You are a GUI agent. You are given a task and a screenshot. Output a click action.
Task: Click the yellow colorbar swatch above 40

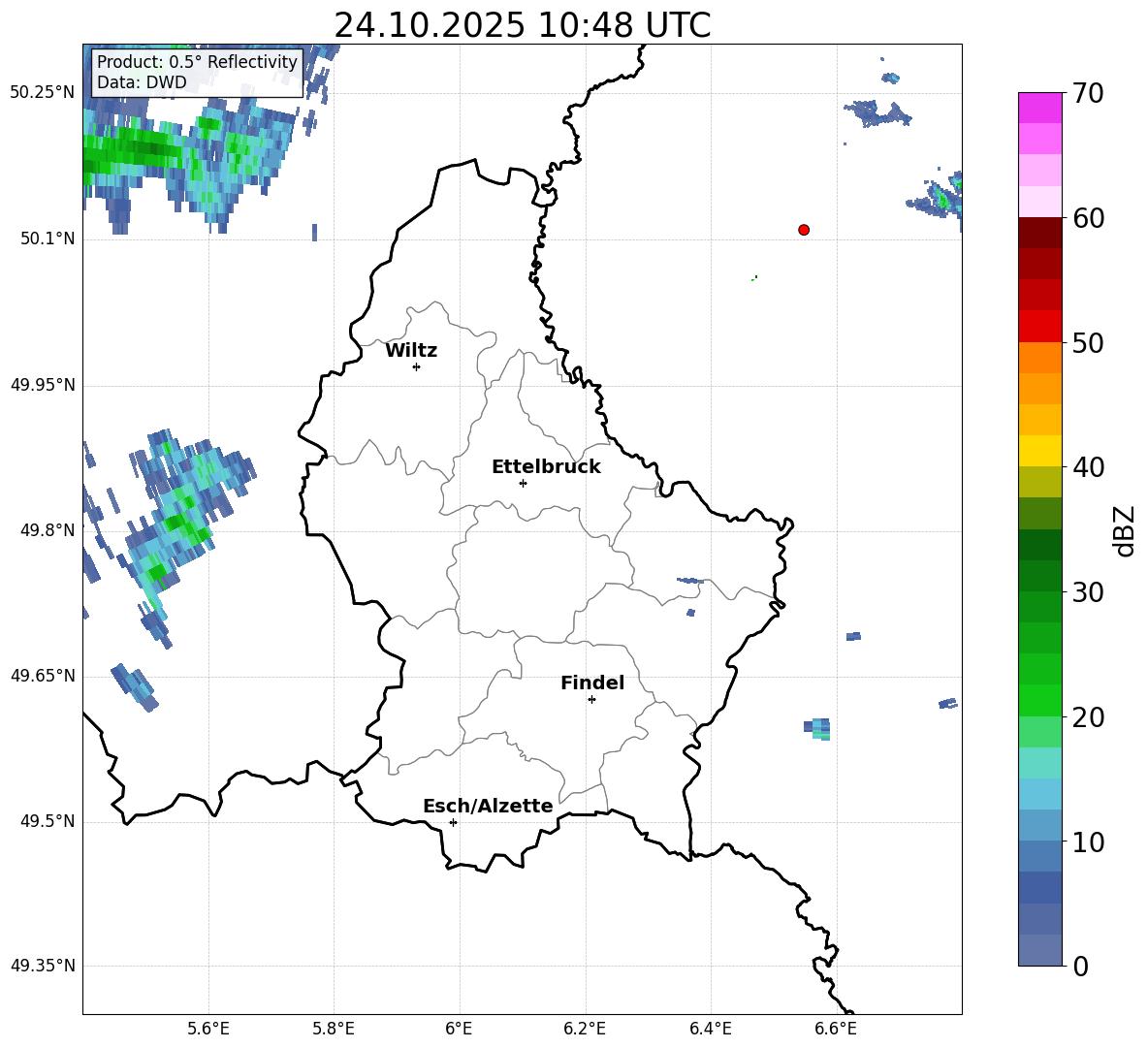pos(1039,451)
